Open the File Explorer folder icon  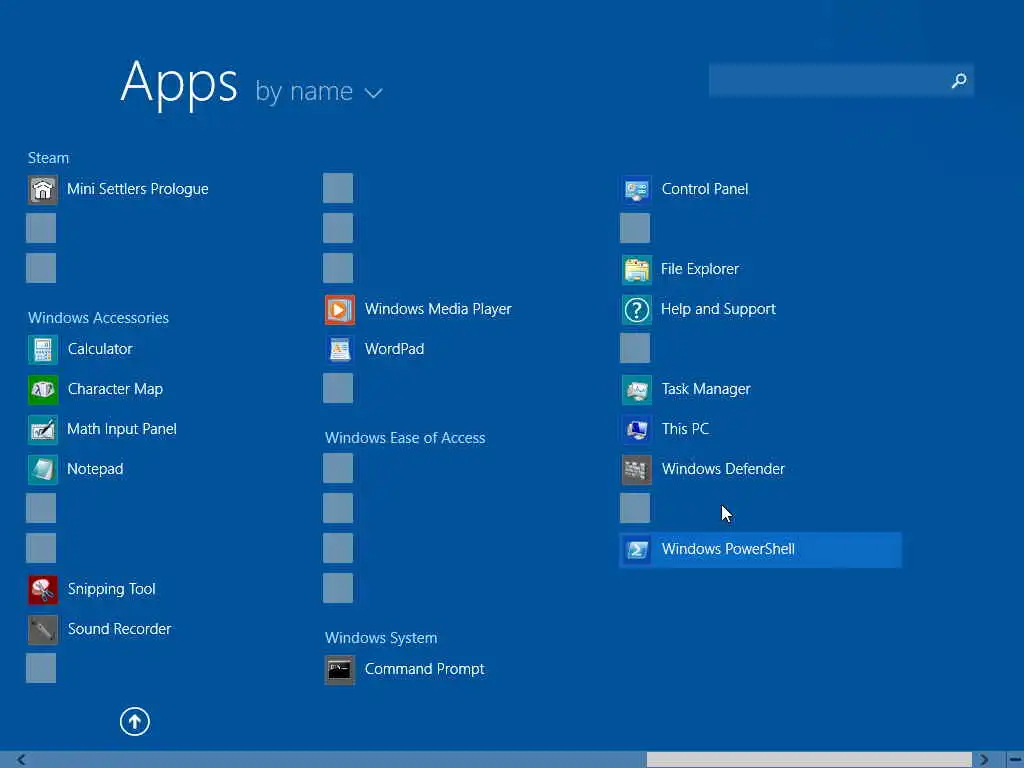636,269
